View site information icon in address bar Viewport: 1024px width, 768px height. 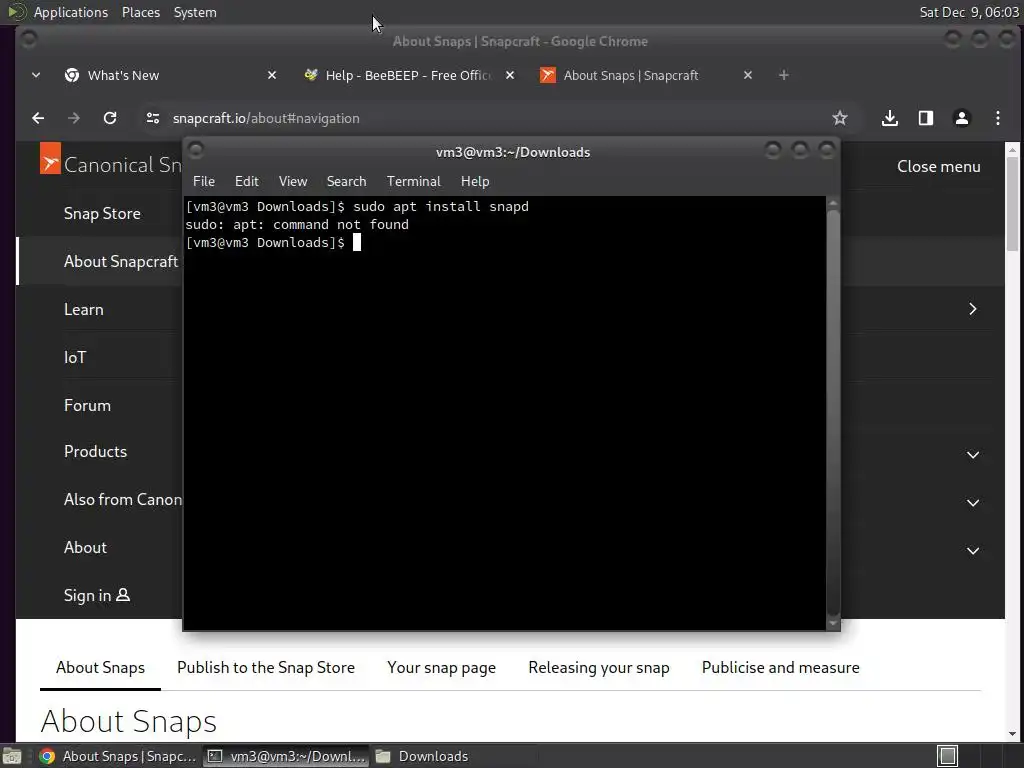(153, 118)
